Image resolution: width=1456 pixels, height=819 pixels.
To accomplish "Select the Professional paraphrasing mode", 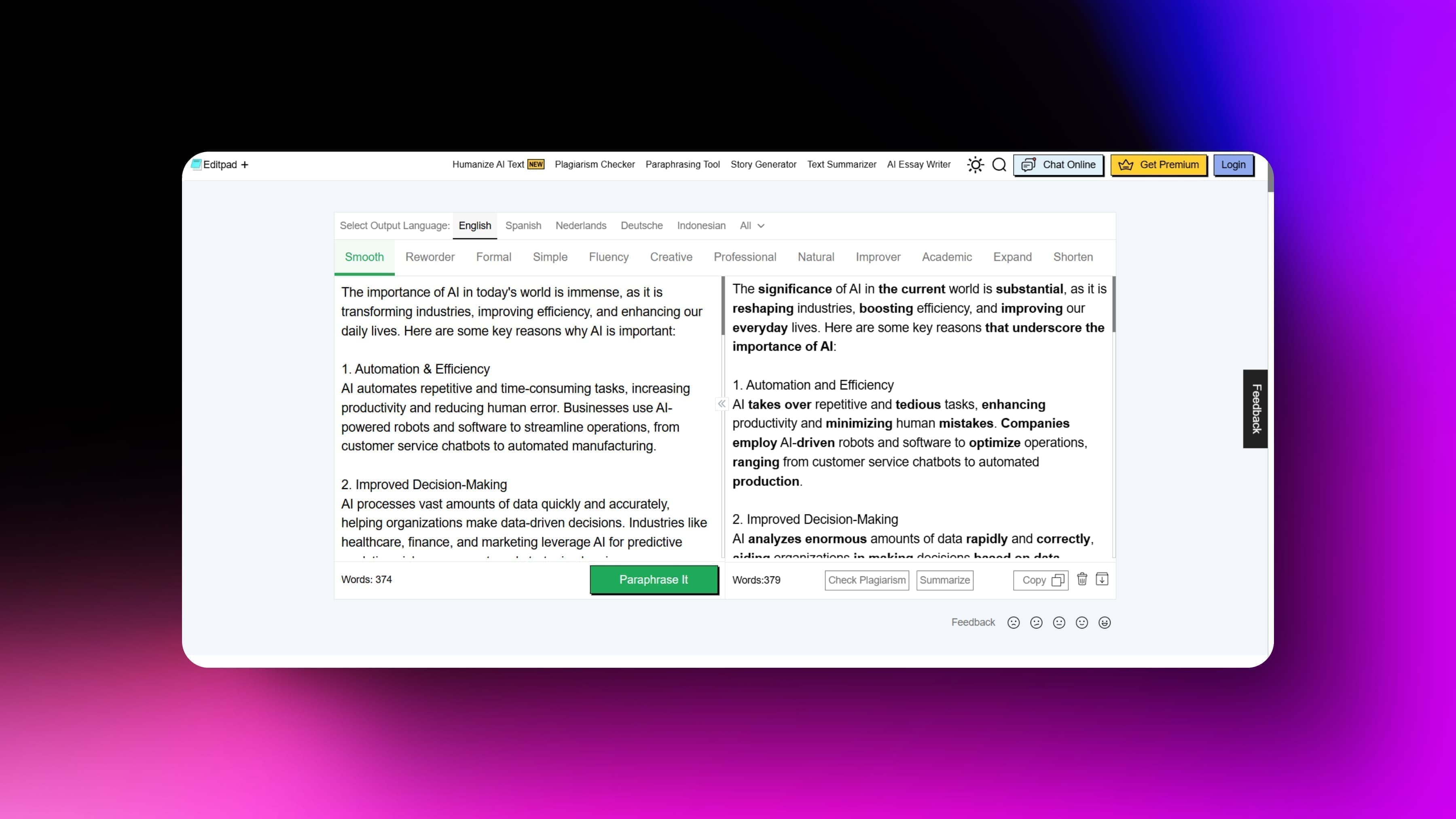I will coord(745,256).
